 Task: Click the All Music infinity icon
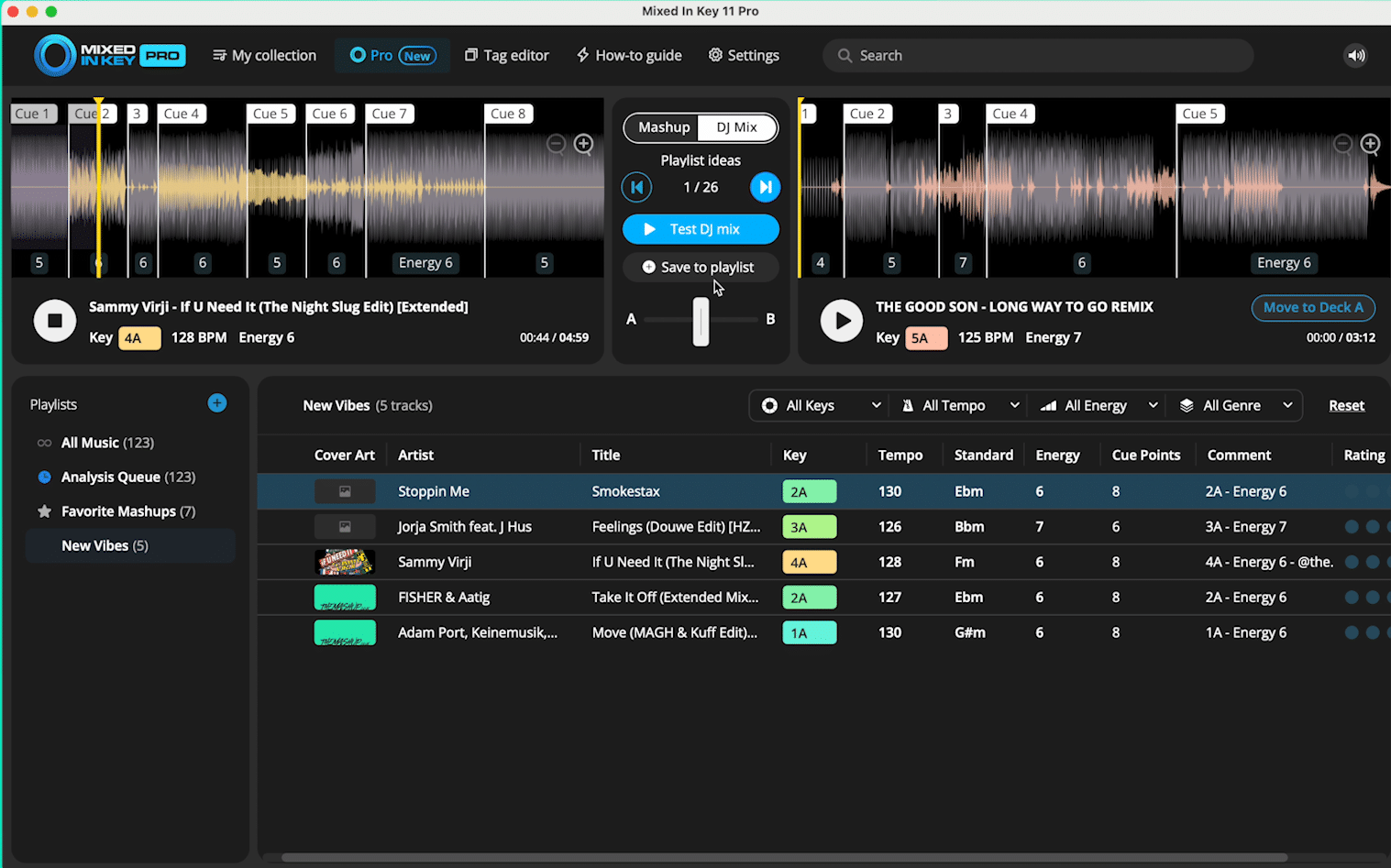click(44, 443)
